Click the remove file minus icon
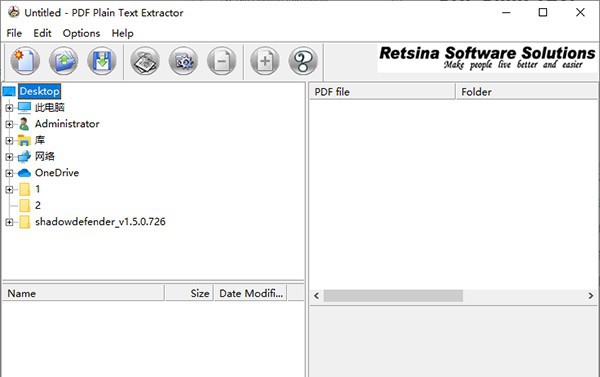This screenshot has height=377, width=600. [x=222, y=61]
